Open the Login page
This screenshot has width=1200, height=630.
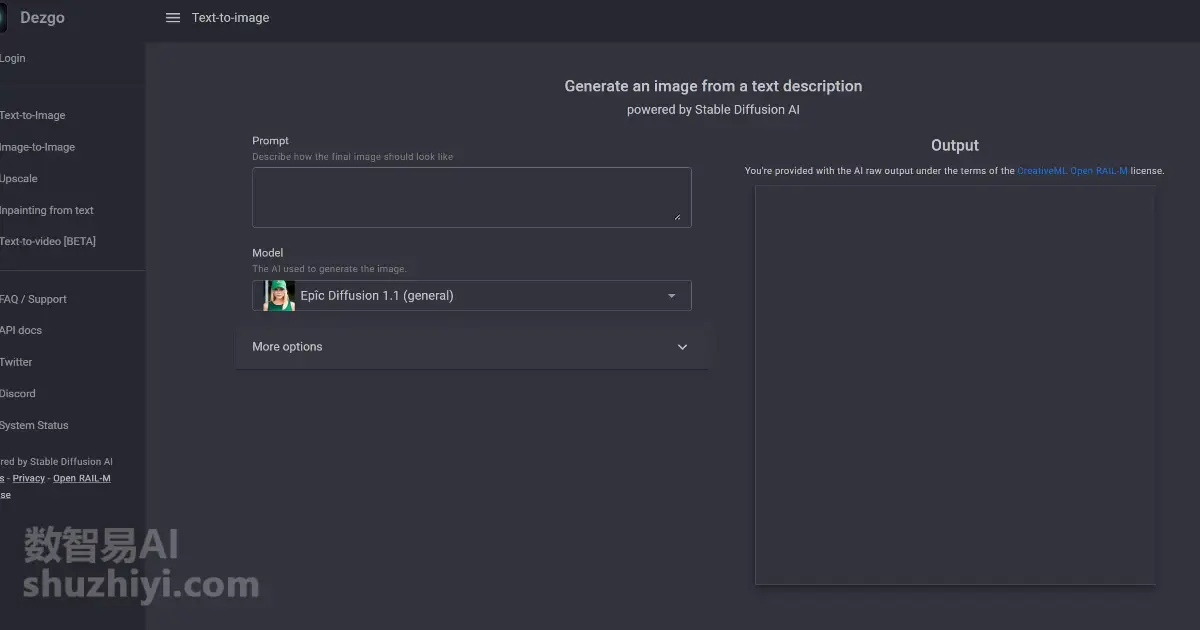(13, 58)
